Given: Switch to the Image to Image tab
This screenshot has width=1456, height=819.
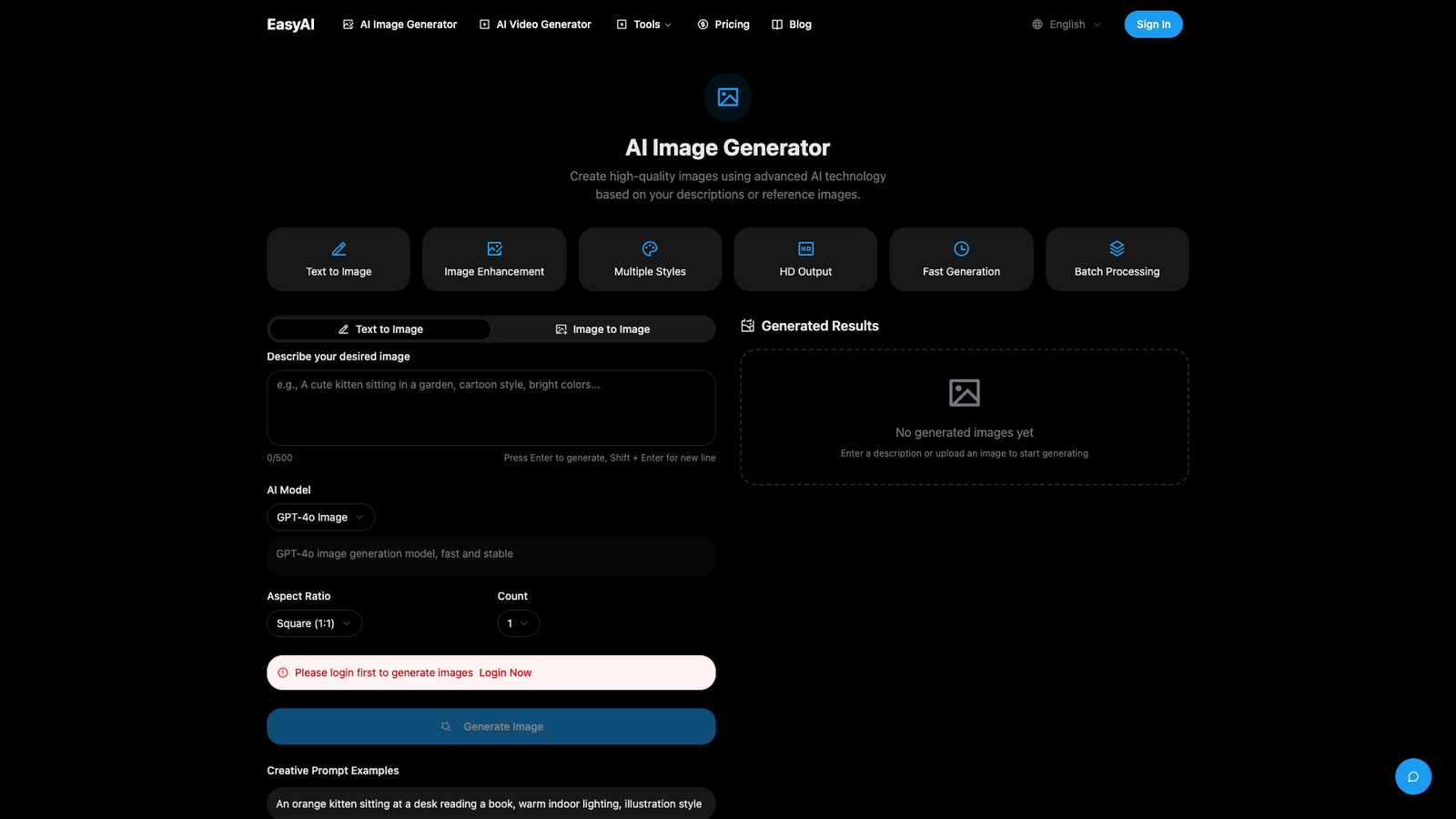Looking at the screenshot, I should [x=602, y=329].
